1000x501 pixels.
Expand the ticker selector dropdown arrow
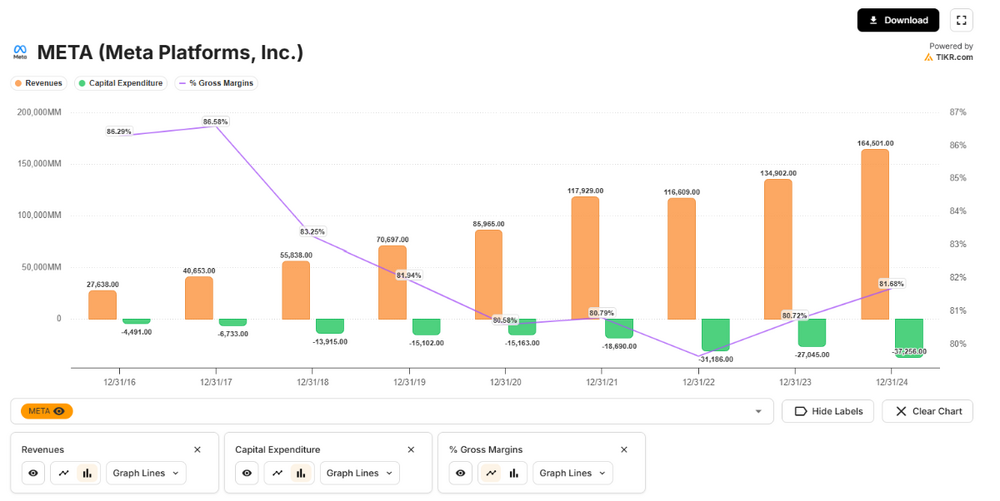click(x=758, y=411)
